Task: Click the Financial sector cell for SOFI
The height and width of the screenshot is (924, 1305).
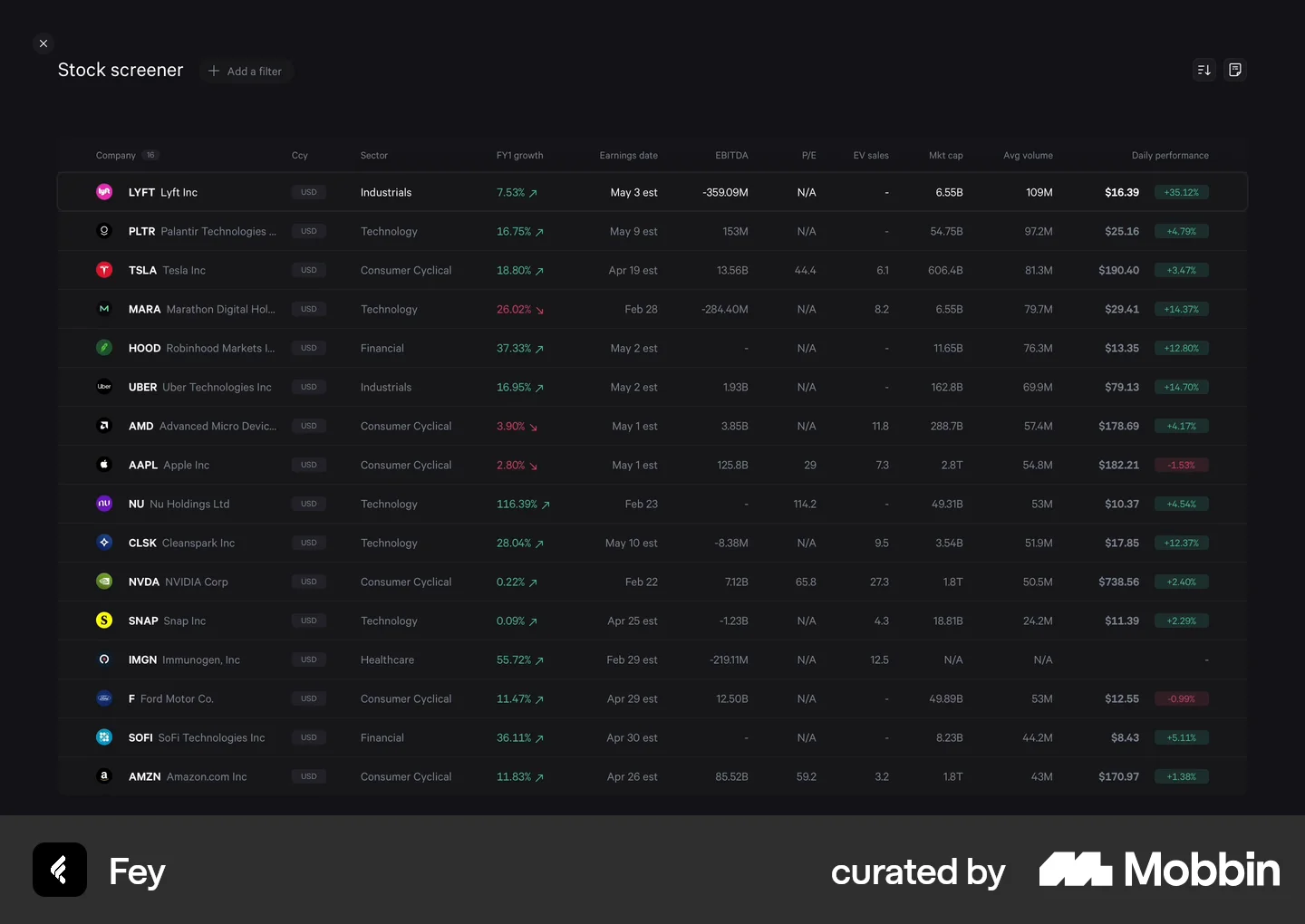Action: pos(382,737)
